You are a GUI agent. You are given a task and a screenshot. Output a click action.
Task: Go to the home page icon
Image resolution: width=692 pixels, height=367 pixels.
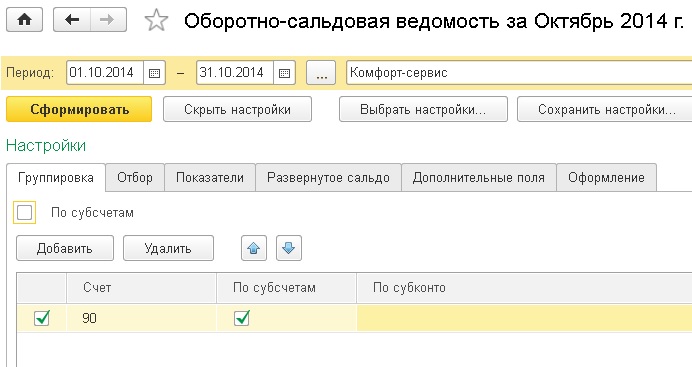(24, 20)
